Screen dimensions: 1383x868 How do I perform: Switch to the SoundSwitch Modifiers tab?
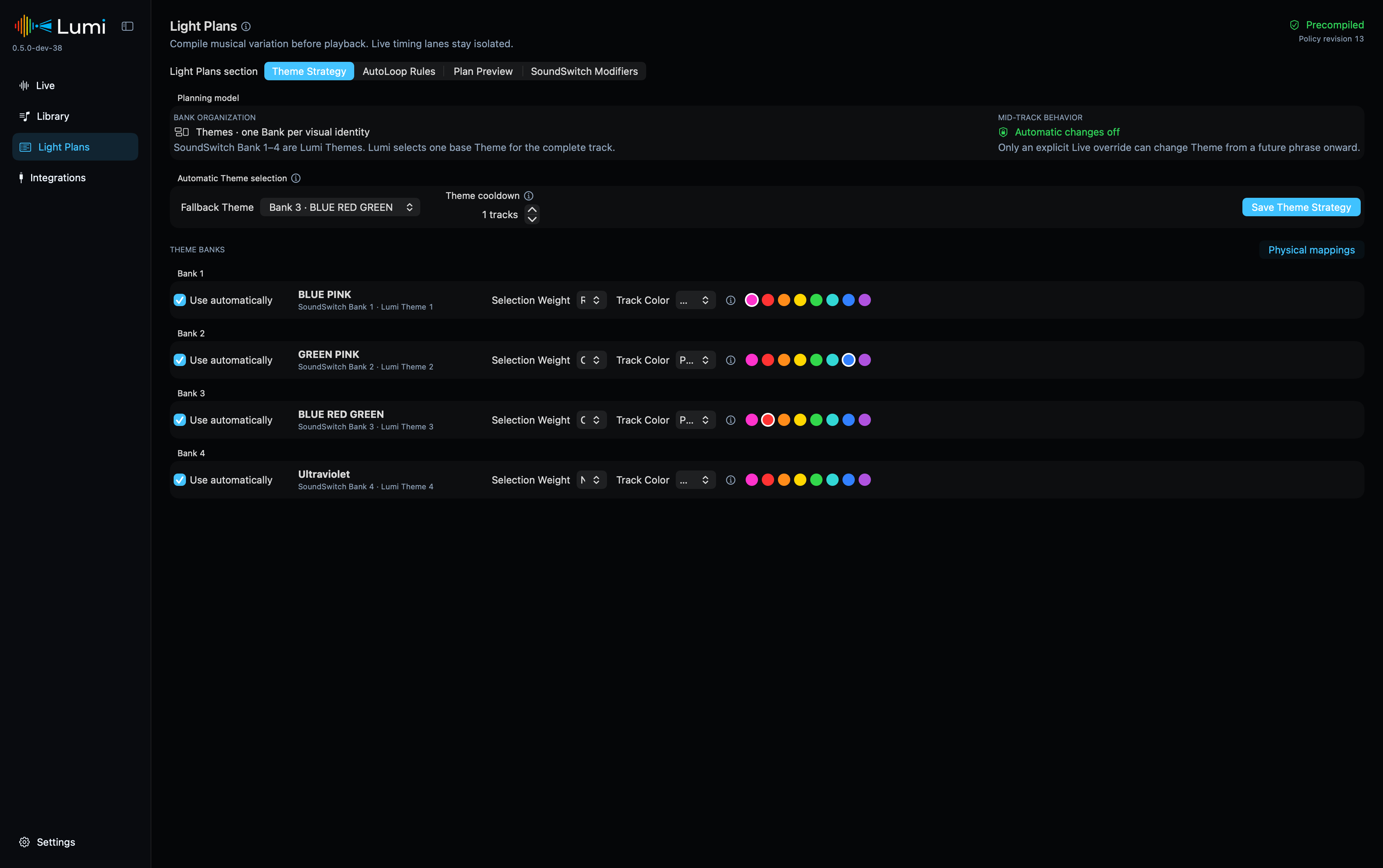point(584,71)
